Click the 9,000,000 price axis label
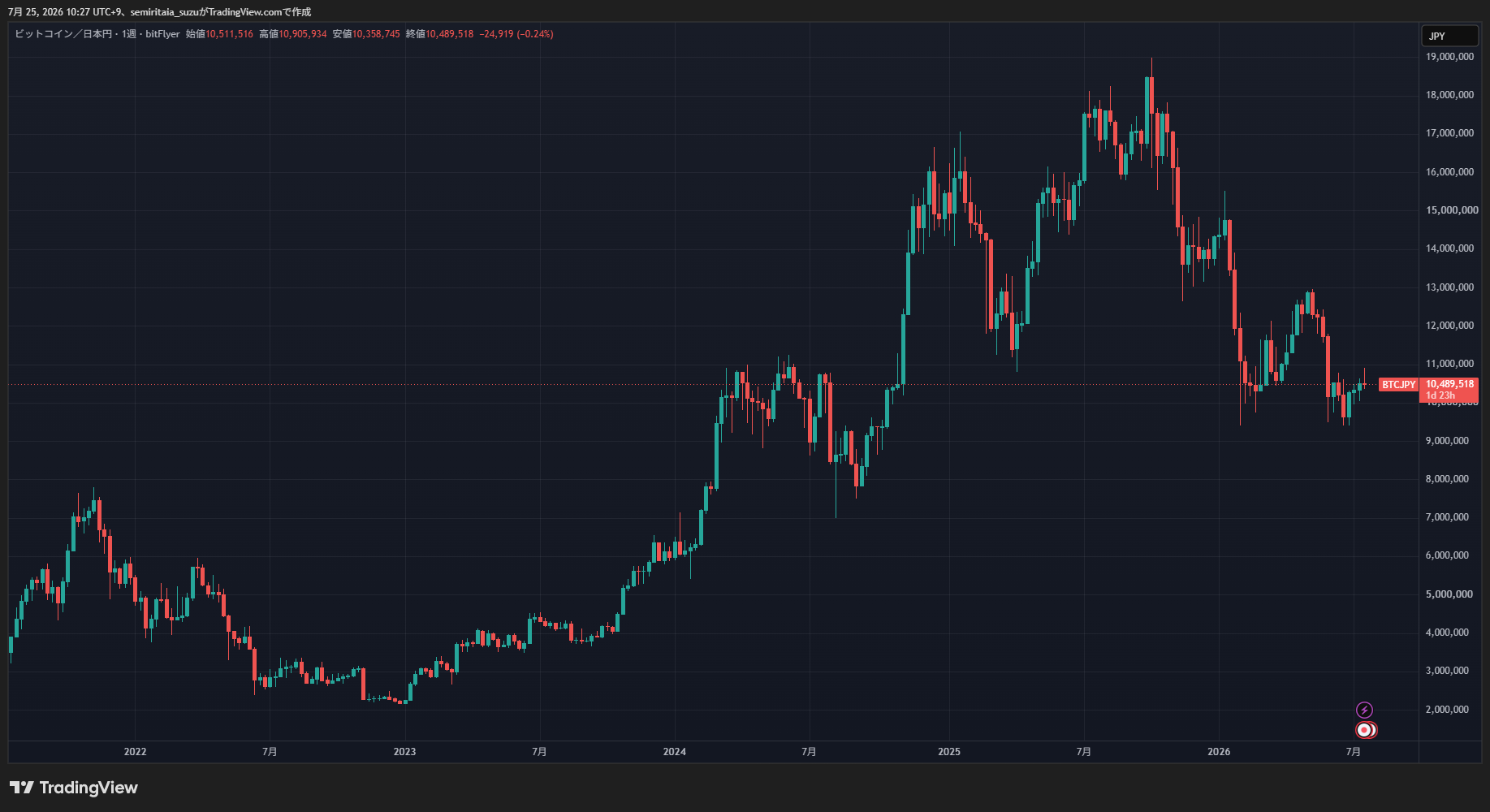1490x812 pixels. pos(1447,441)
